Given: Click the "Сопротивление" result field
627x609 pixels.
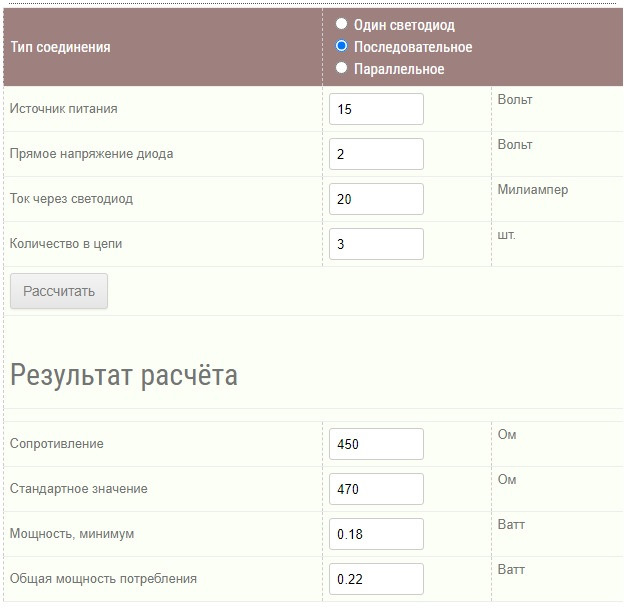Looking at the screenshot, I should (x=376, y=444).
